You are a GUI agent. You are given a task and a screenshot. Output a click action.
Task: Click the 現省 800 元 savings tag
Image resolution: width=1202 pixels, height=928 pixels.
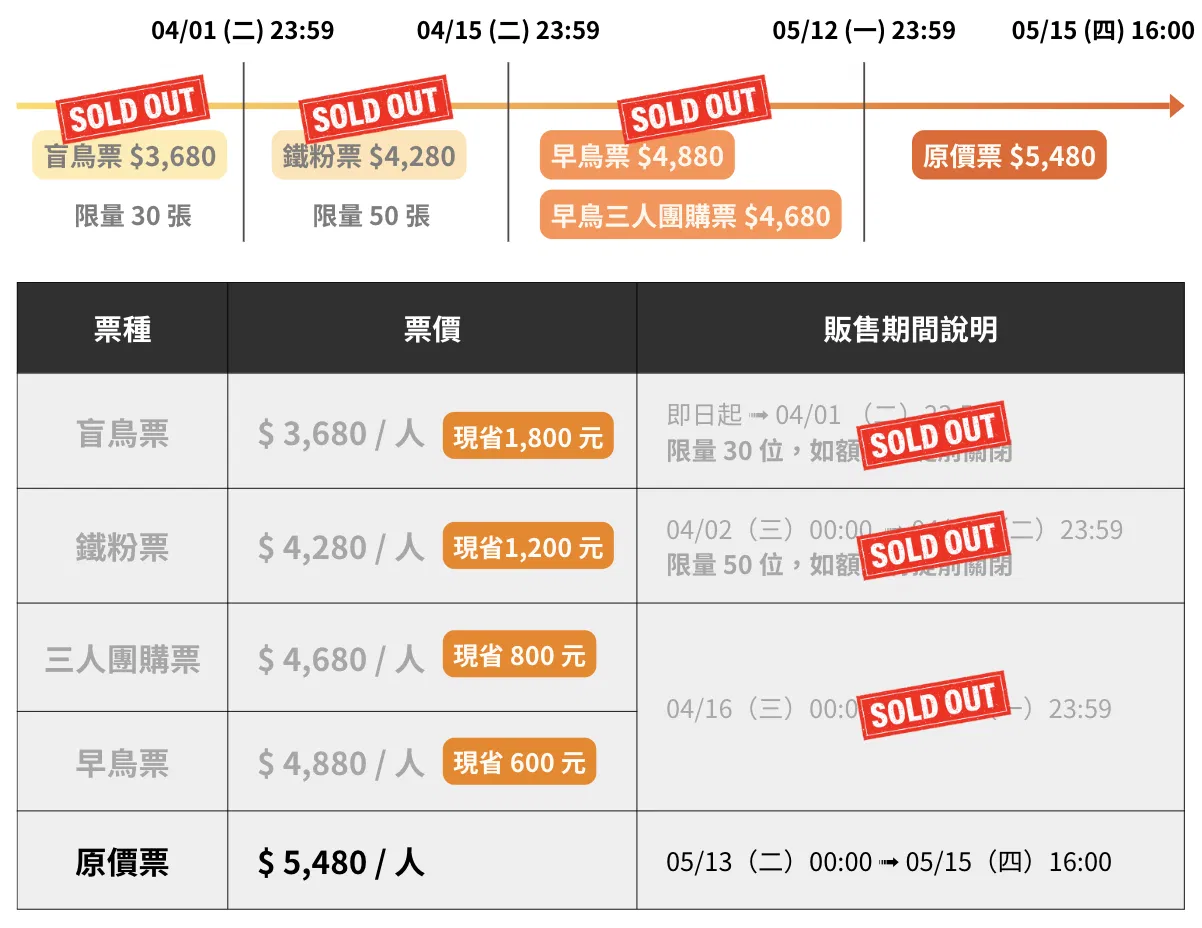[x=519, y=654]
